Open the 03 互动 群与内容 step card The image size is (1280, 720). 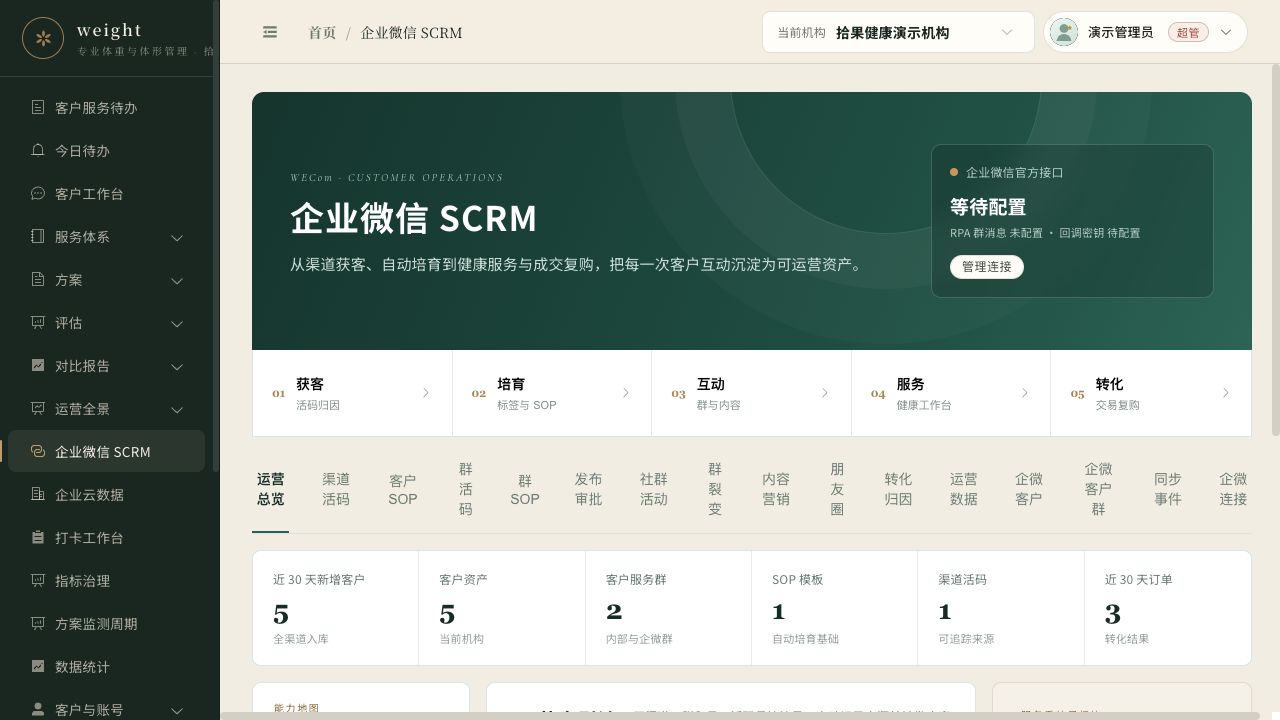751,393
